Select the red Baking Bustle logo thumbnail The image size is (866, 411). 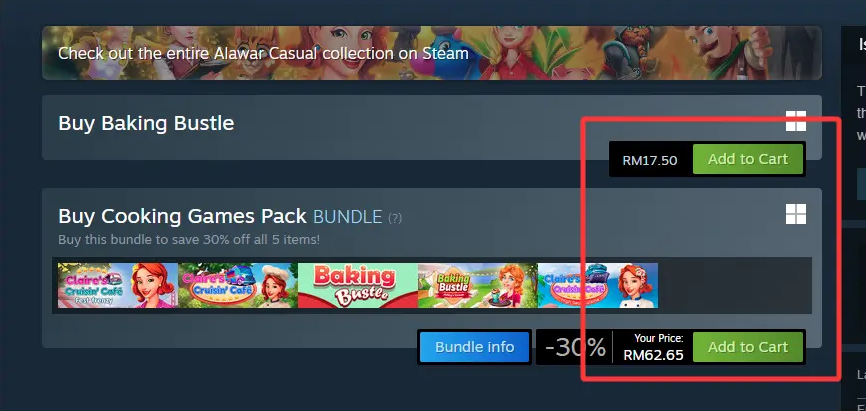coord(358,285)
